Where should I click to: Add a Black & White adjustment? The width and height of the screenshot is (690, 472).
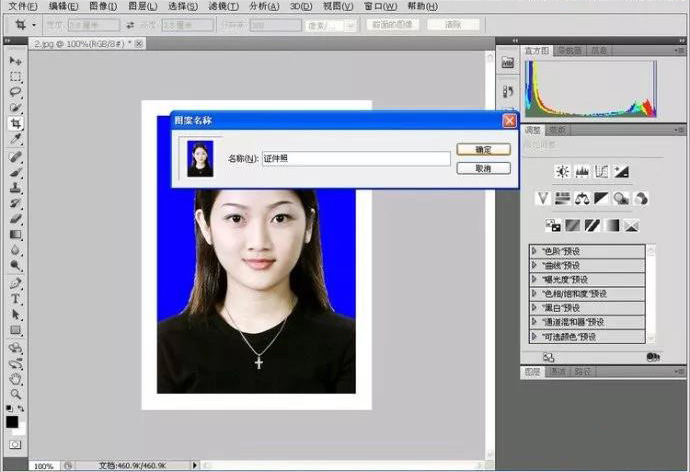click(601, 198)
